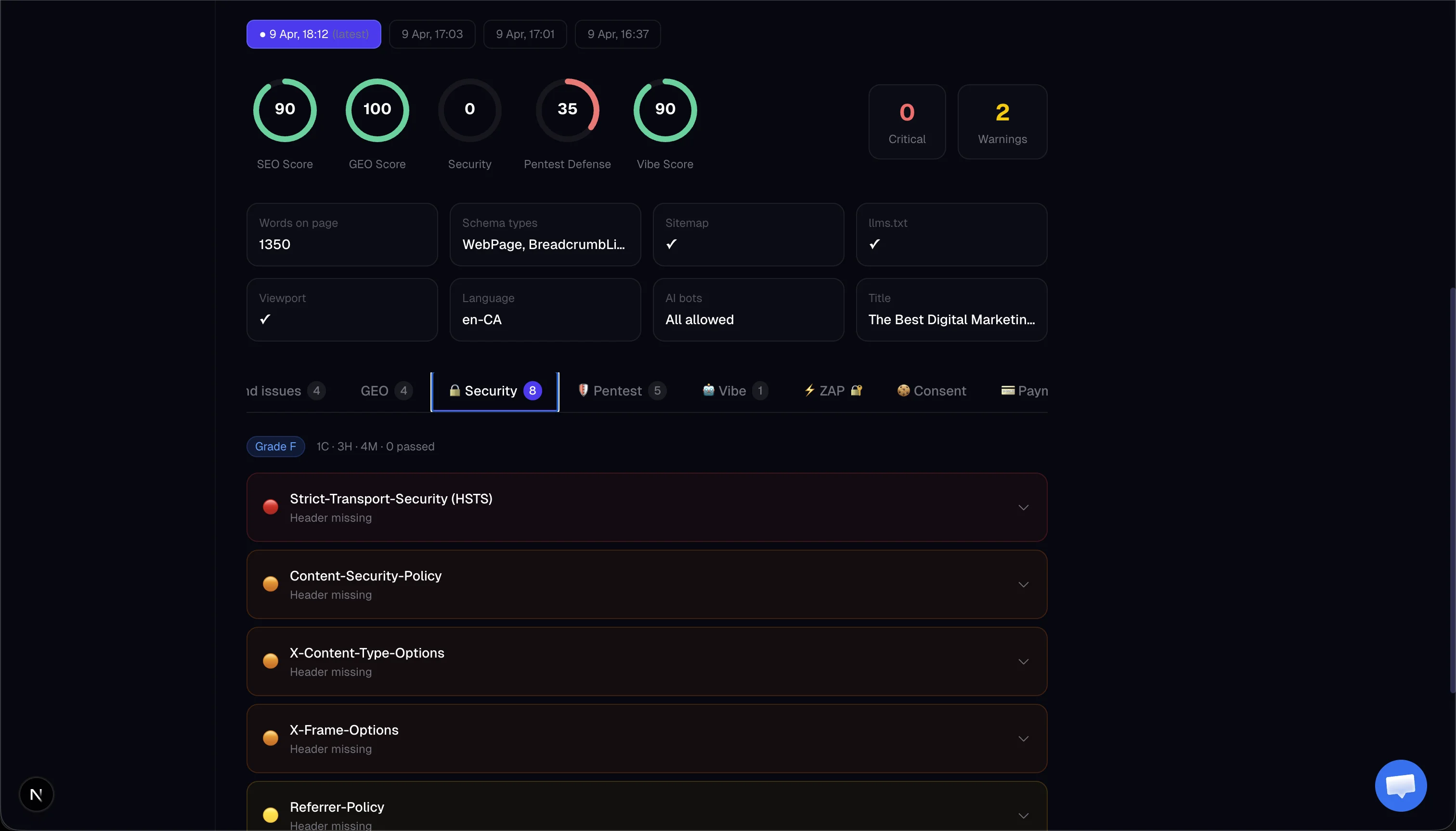Screen dimensions: 1456x831
Task: Click the Pentest Defense score gauge
Action: (x=567, y=109)
